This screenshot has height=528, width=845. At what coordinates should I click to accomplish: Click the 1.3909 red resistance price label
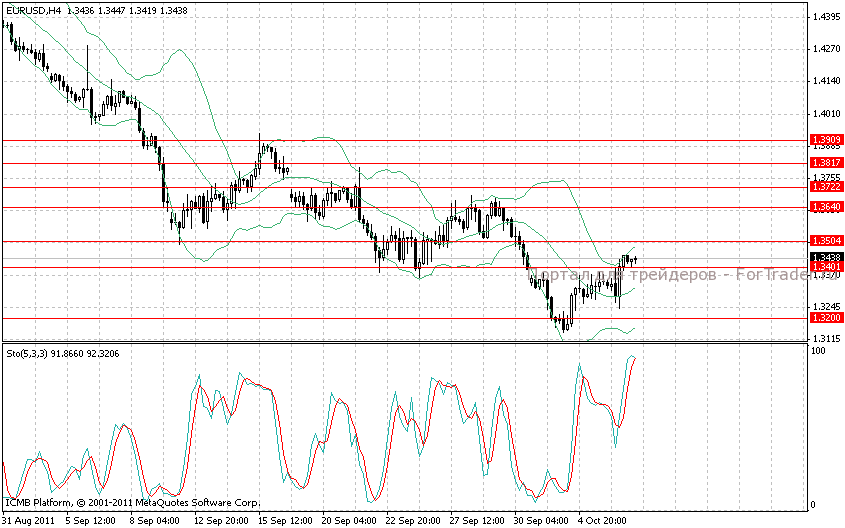point(825,139)
